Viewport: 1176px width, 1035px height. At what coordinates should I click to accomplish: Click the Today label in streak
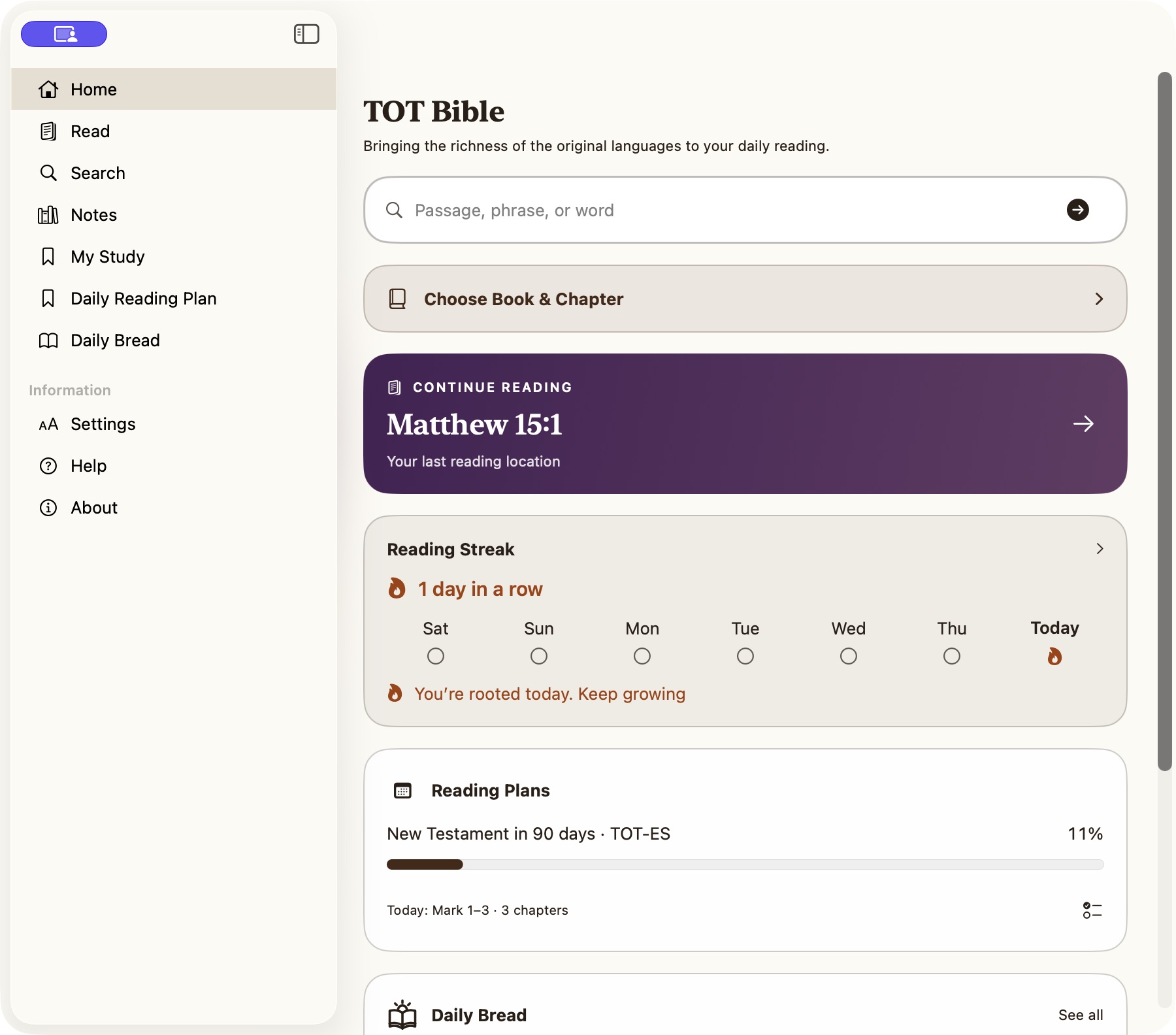pyautogui.click(x=1054, y=628)
